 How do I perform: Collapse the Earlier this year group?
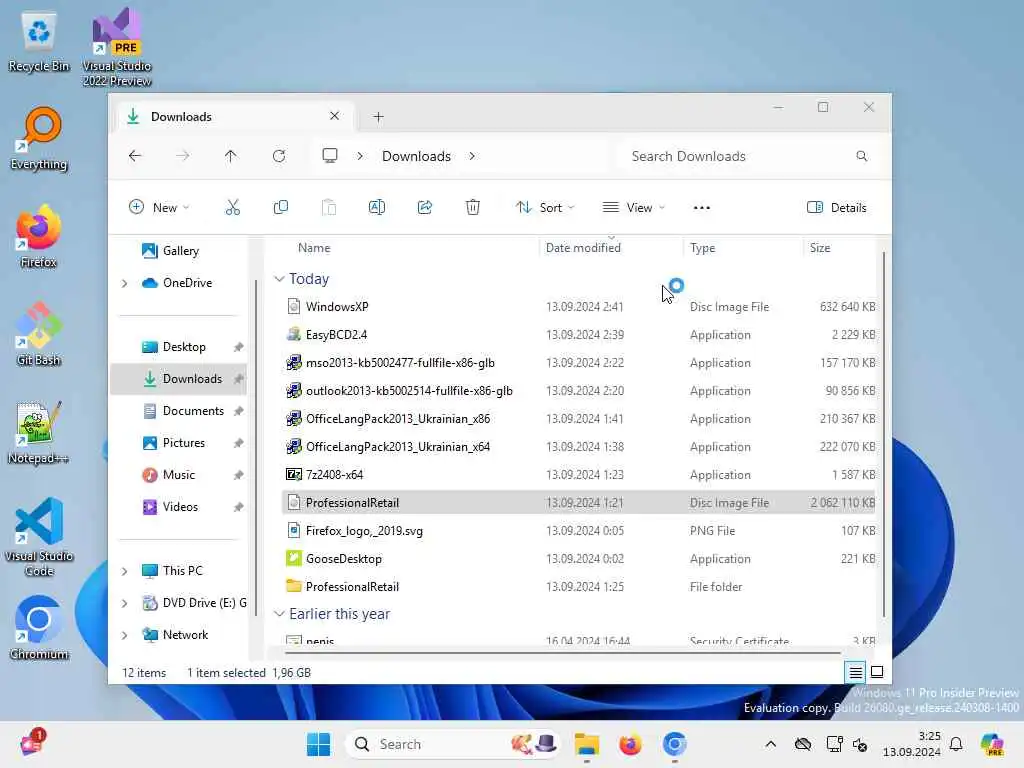pos(279,614)
